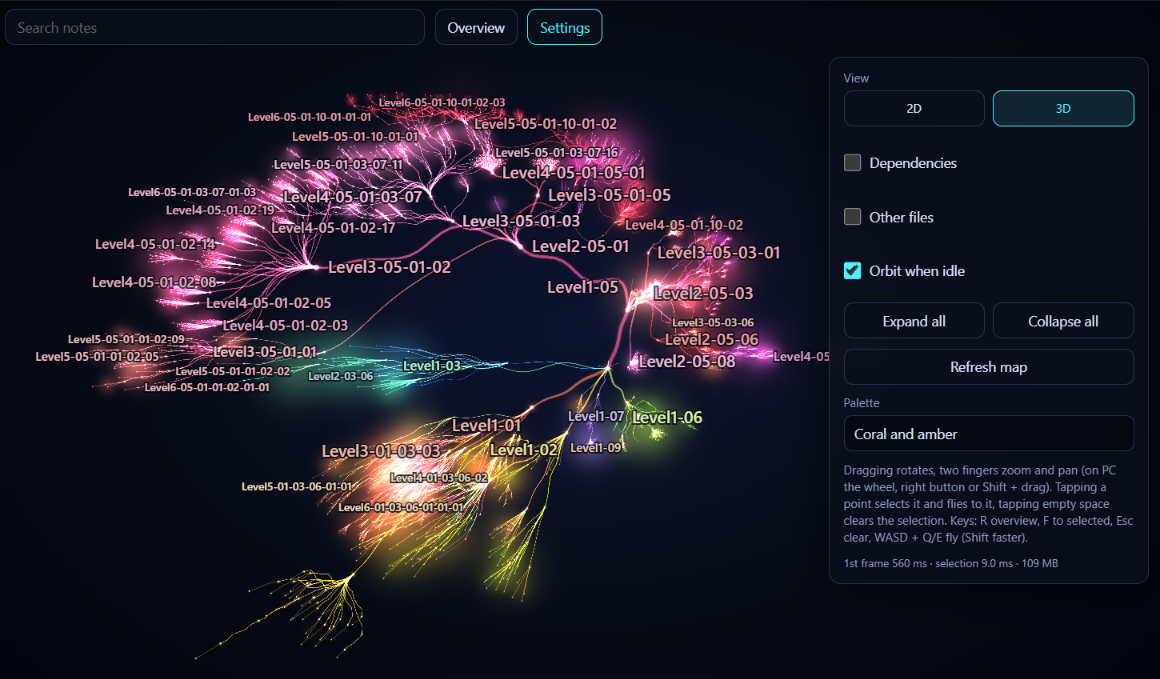Viewport: 1160px width, 679px height.
Task: Select the Level1-07 node label
Action: coord(596,416)
